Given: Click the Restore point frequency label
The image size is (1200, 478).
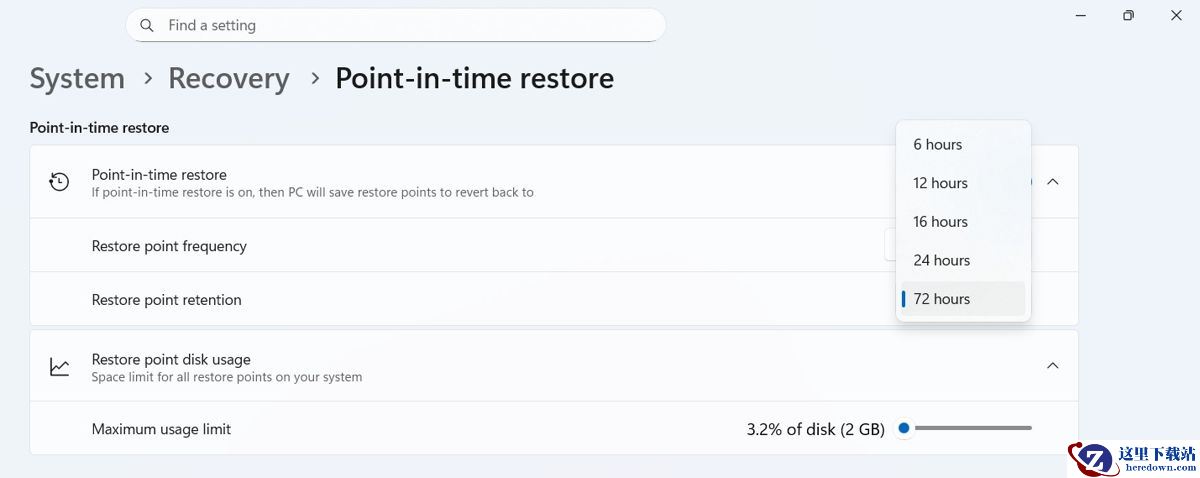Looking at the screenshot, I should (169, 246).
